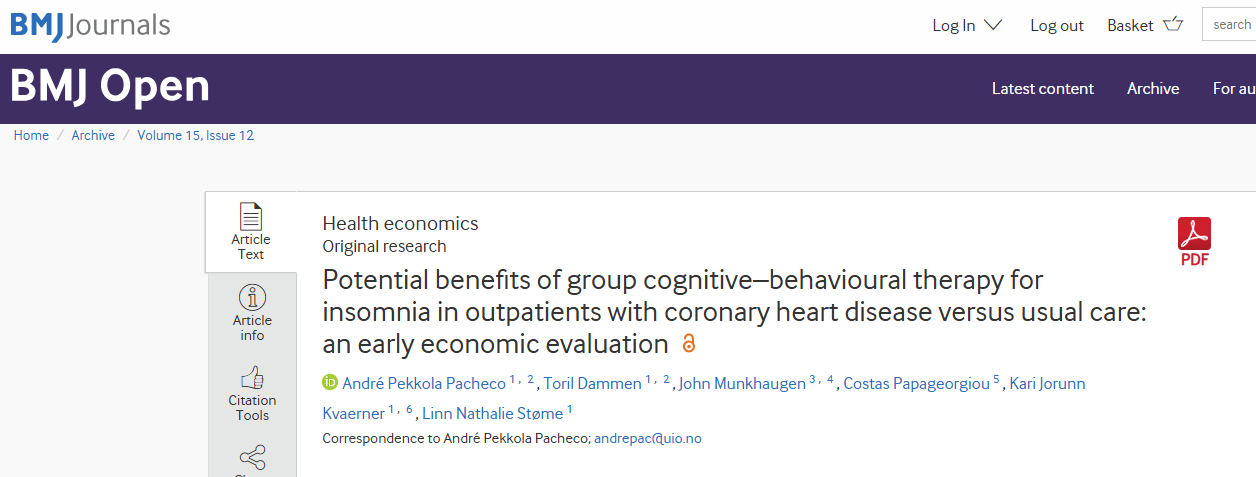The image size is (1256, 477).
Task: Open Citation Tools panel
Action: [252, 392]
